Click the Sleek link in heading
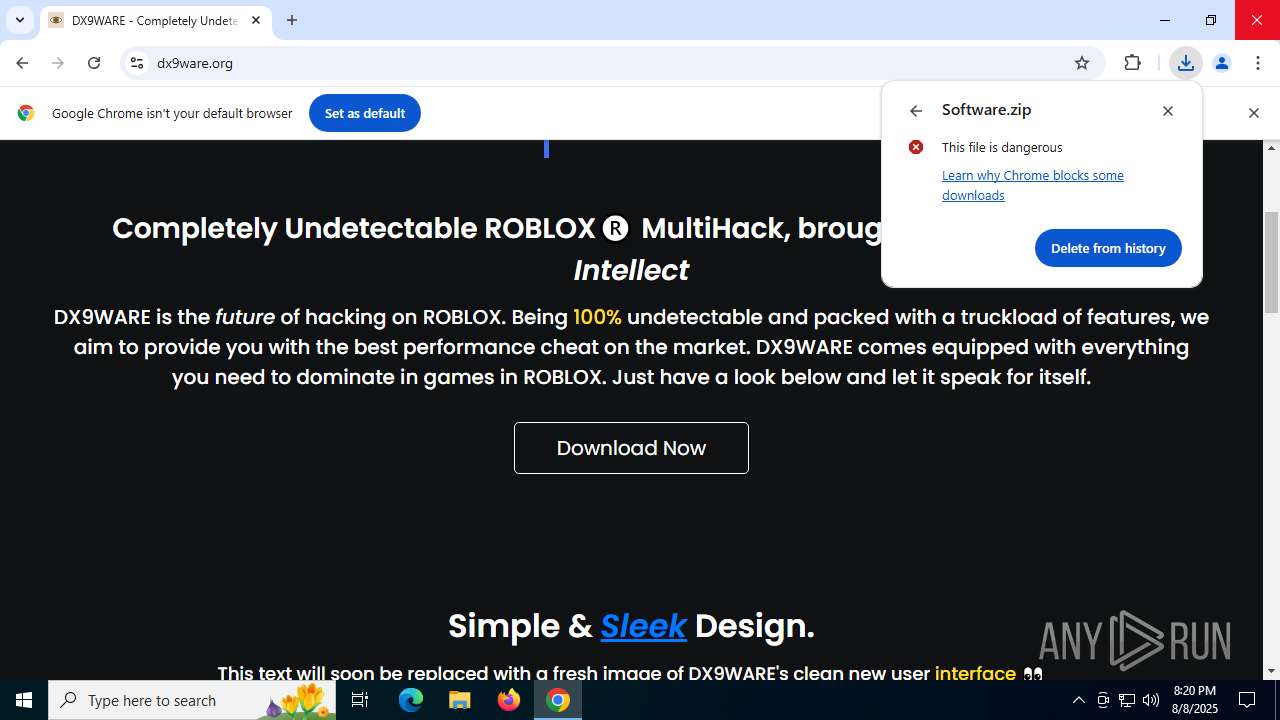 pyautogui.click(x=643, y=626)
